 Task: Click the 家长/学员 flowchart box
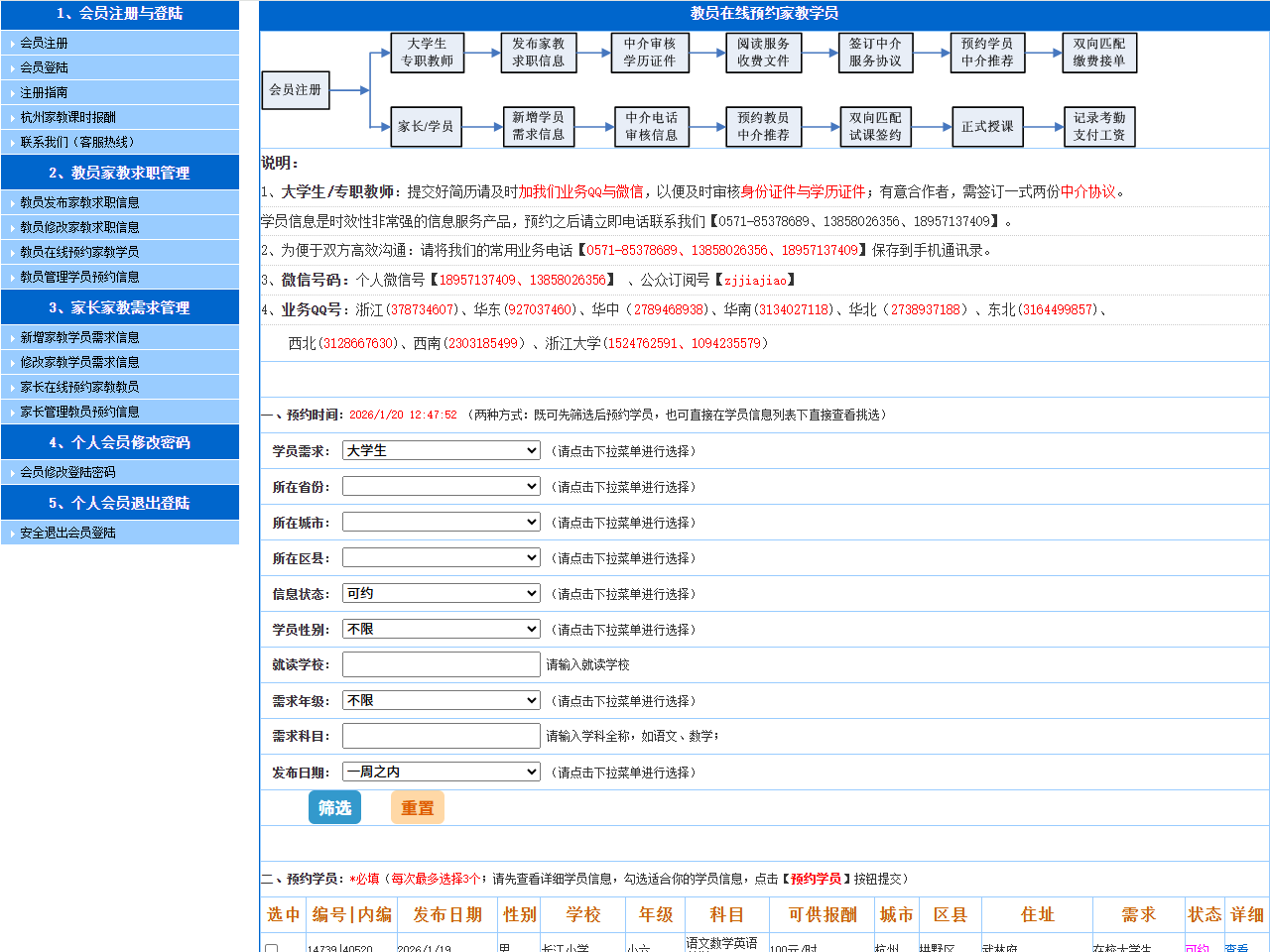426,127
